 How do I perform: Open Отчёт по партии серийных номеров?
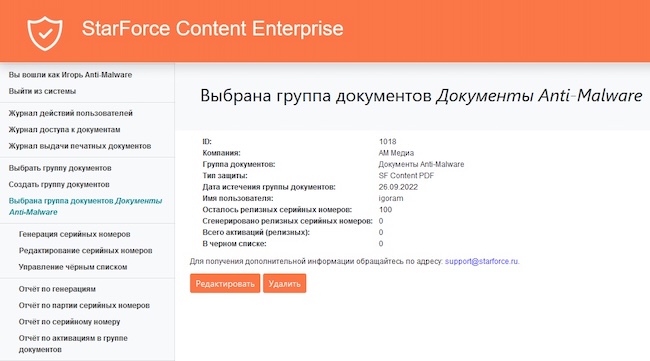point(84,305)
